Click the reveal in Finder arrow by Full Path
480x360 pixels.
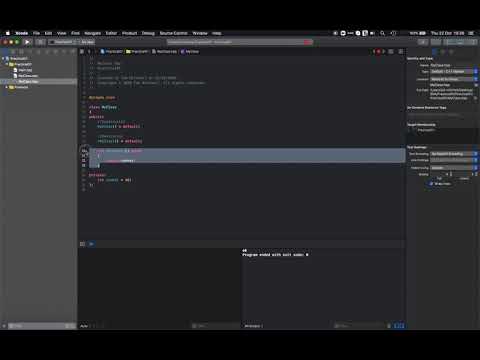coord(476,98)
